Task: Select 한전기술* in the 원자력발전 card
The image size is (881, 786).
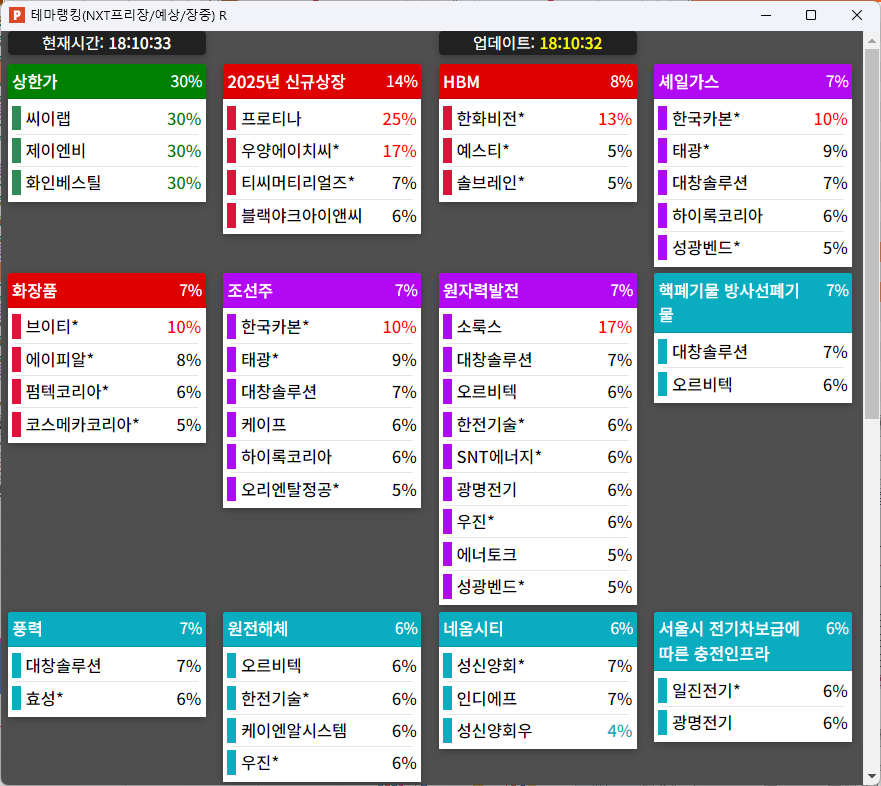Action: pos(538,425)
